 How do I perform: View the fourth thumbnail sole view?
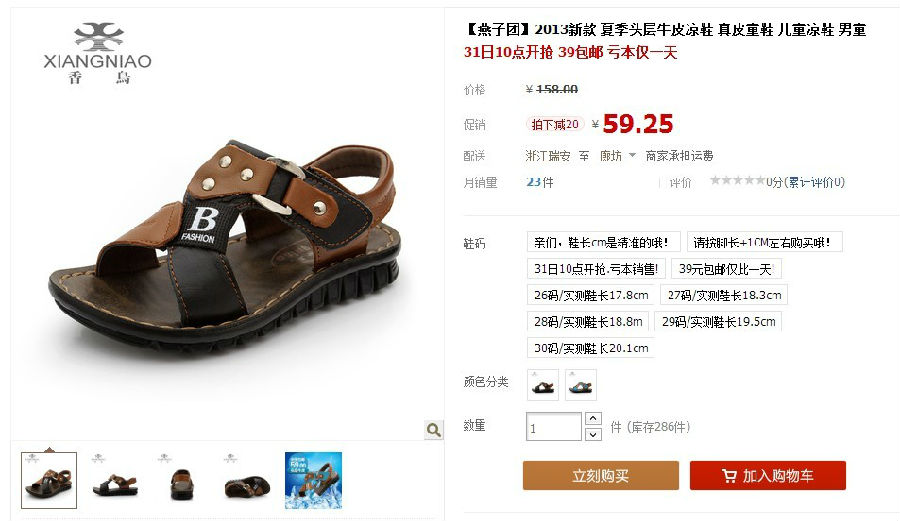pos(247,480)
